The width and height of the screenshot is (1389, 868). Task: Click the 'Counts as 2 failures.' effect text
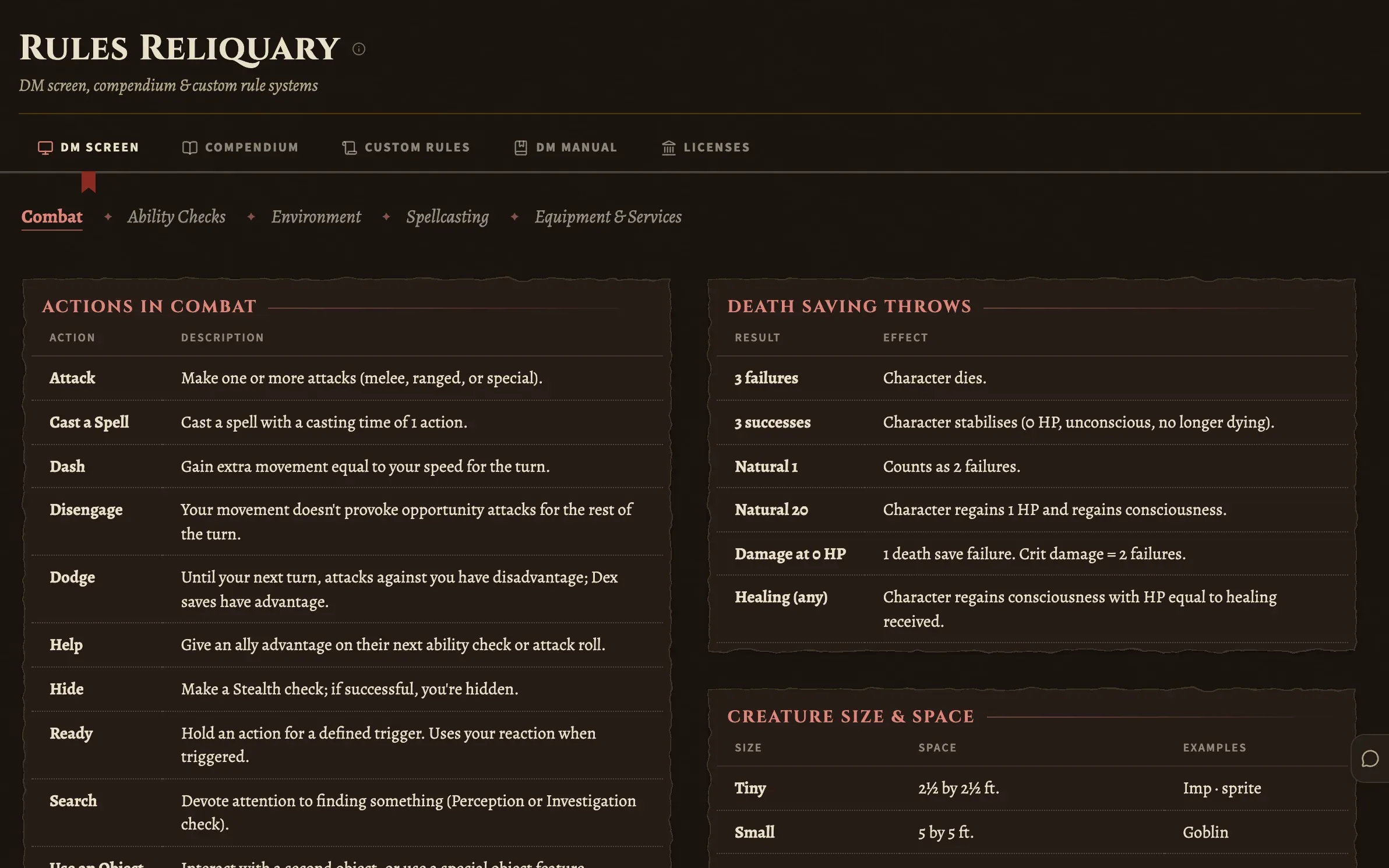click(951, 467)
